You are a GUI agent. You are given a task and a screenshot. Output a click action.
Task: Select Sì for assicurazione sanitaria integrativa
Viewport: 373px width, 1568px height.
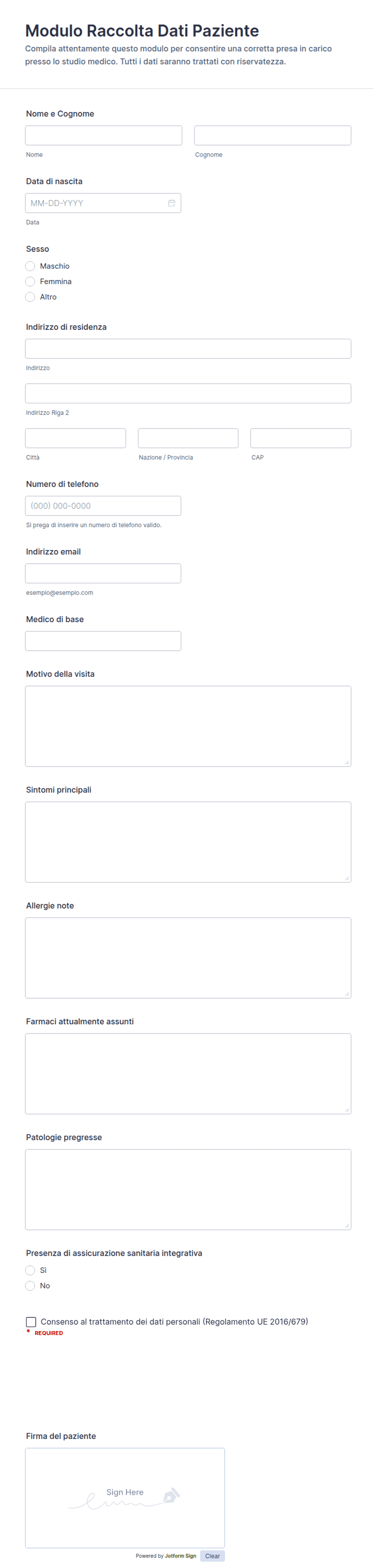[30, 1271]
